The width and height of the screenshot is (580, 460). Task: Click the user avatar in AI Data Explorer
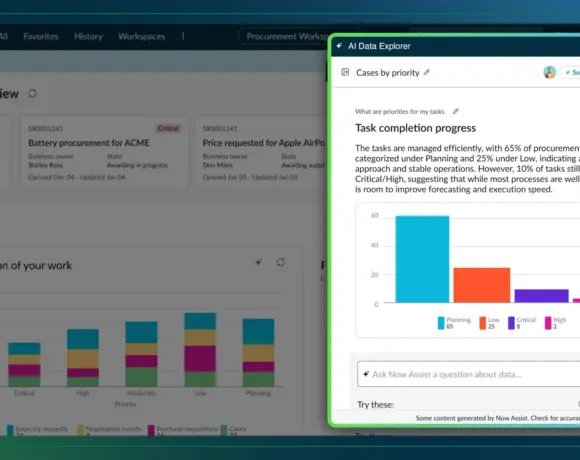click(549, 72)
